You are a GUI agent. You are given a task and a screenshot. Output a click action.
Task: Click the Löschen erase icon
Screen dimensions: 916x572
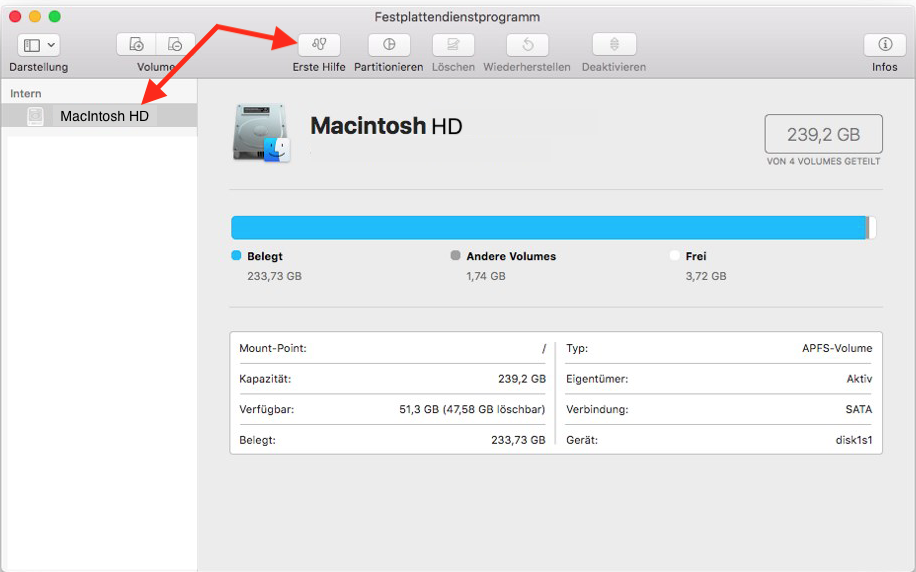point(453,45)
